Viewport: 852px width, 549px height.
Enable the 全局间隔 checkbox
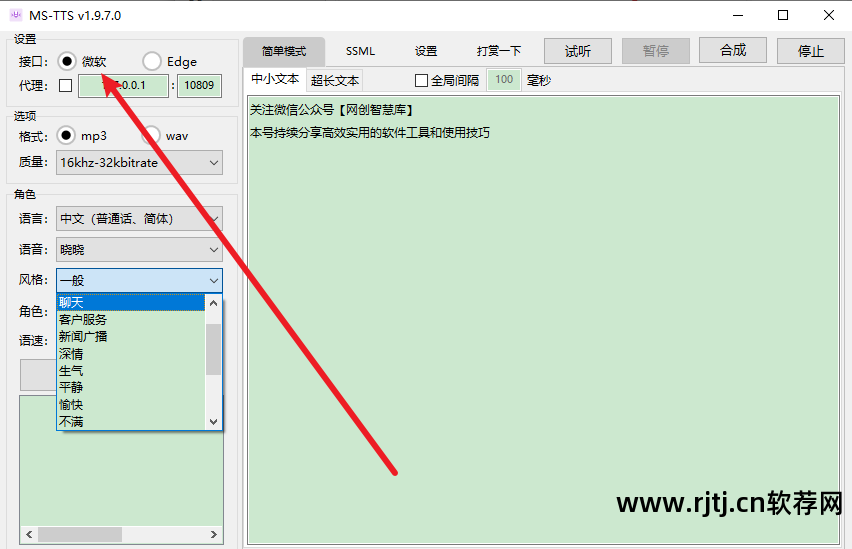(x=421, y=80)
